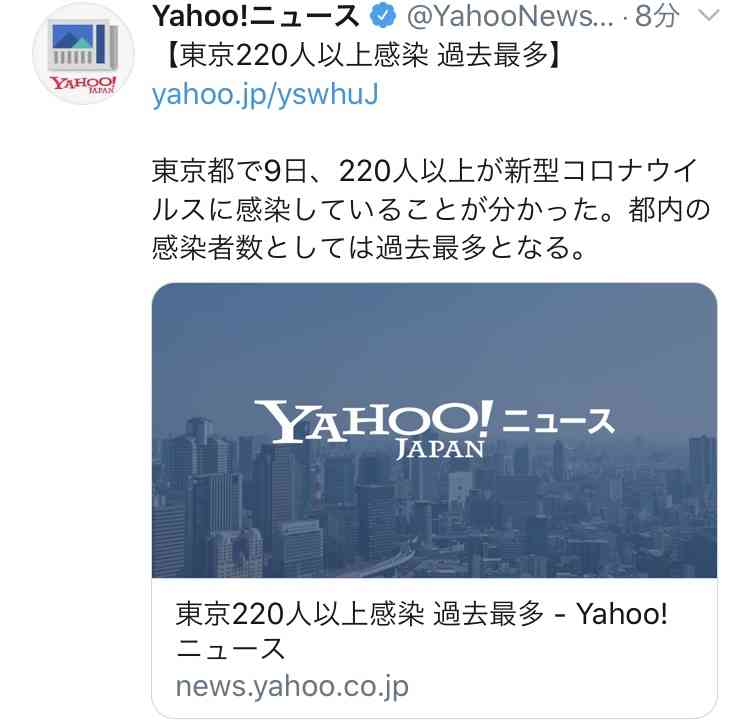Click the red YAHOO! JAPAN text in the avatar
Viewport: 750px width, 726px height.
tap(83, 84)
